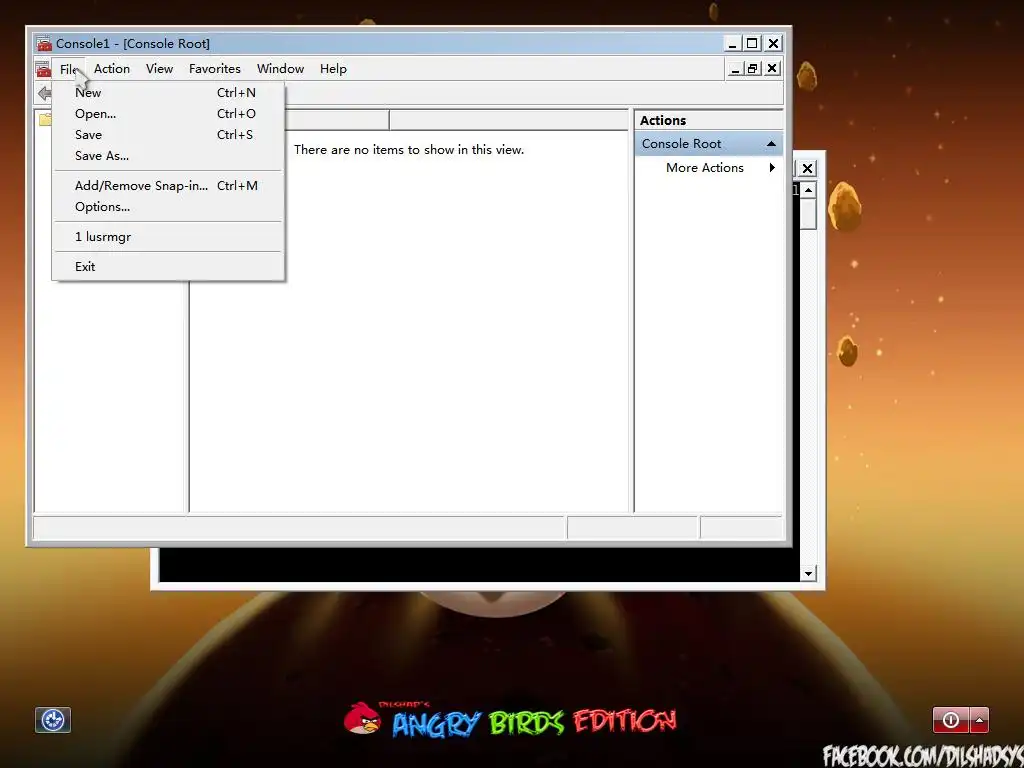The width and height of the screenshot is (1024, 768).
Task: Maximize the Console1 main window
Action: 752,44
